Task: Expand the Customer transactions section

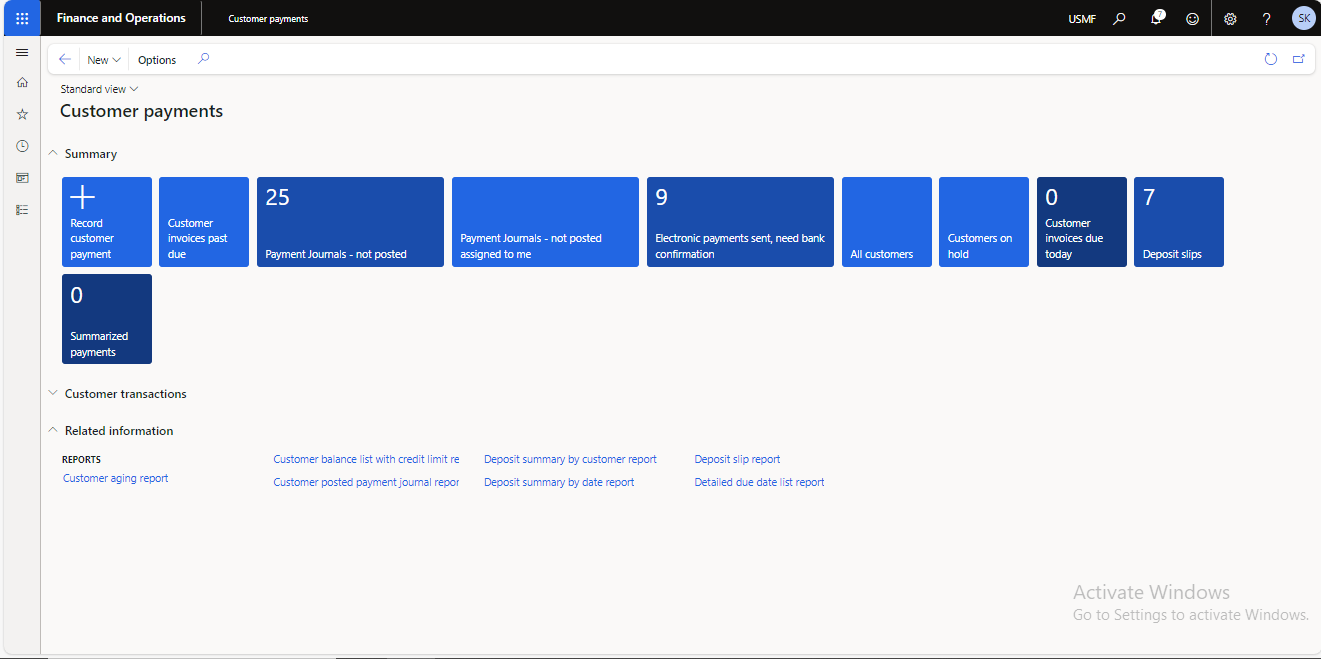Action: click(53, 394)
